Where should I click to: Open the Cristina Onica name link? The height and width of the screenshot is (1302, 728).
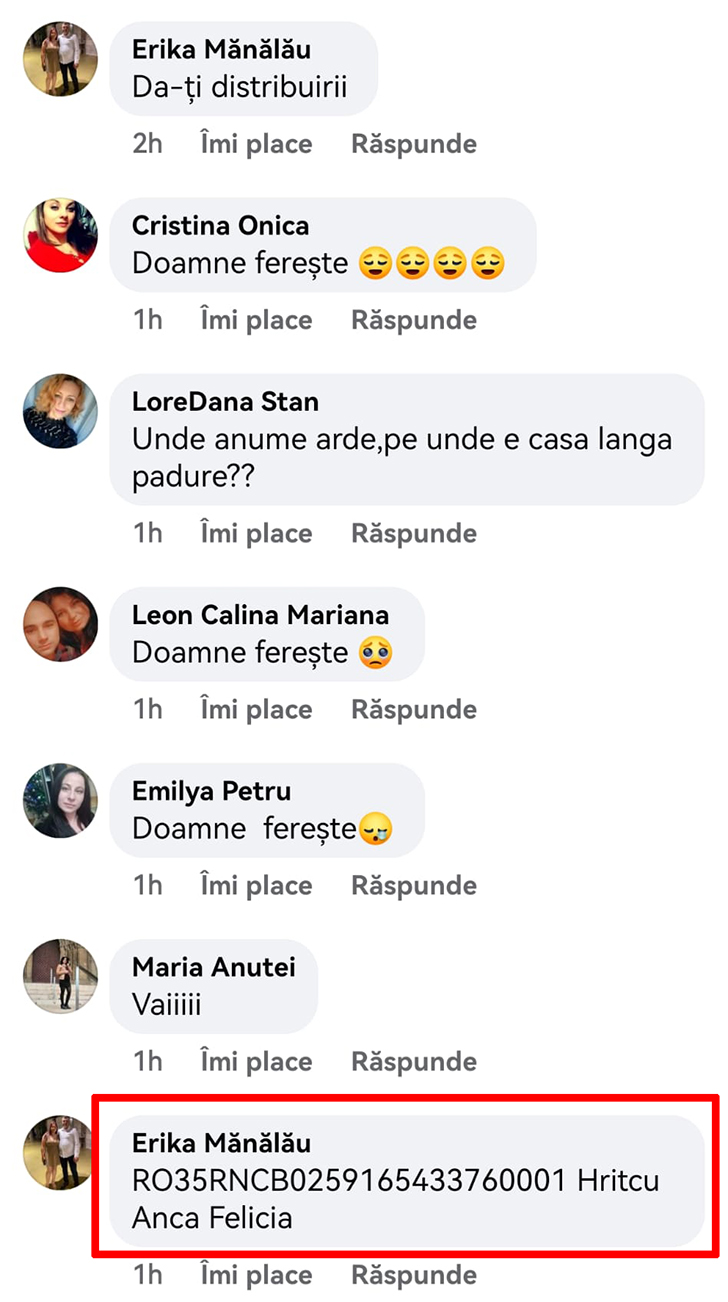pos(220,226)
